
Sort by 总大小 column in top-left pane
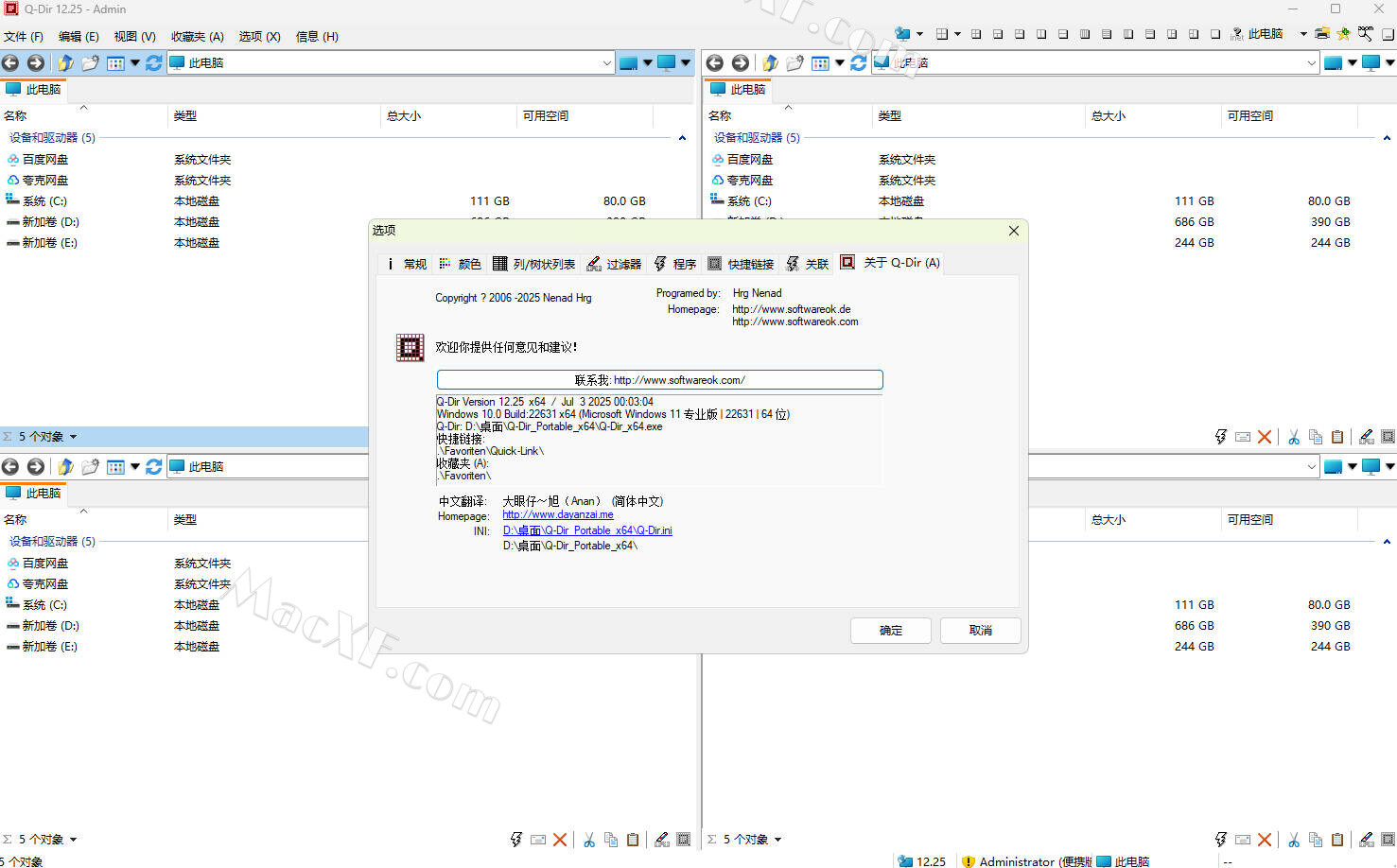[x=448, y=116]
